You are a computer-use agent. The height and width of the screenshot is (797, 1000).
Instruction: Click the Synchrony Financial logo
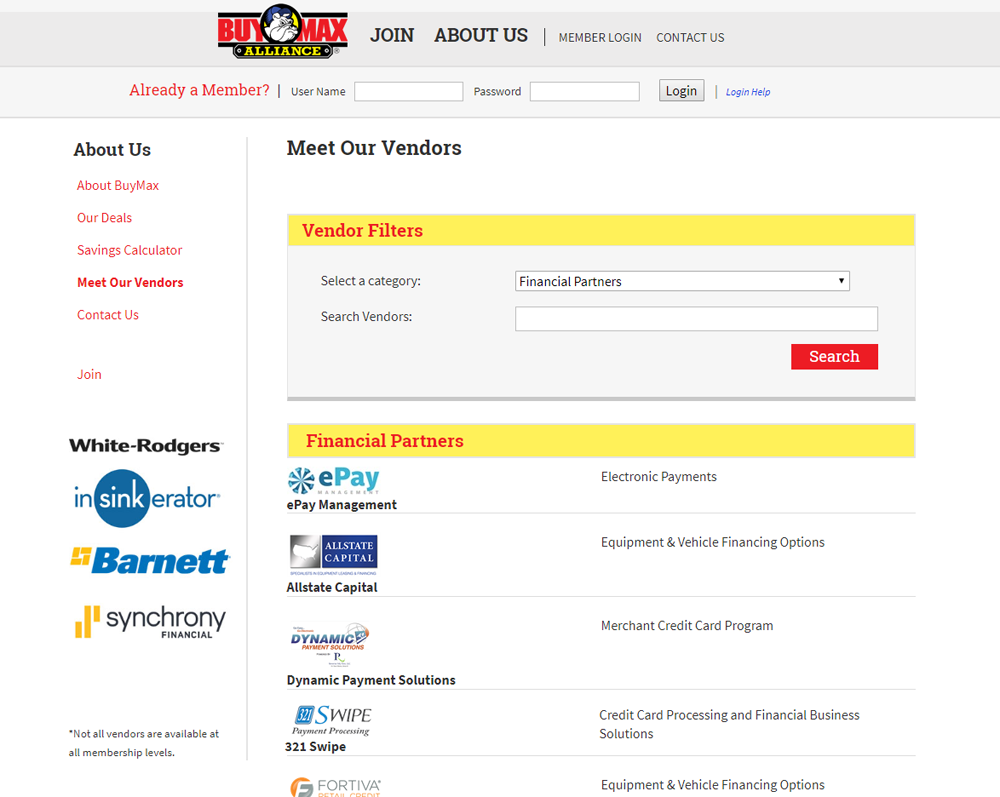[149, 621]
